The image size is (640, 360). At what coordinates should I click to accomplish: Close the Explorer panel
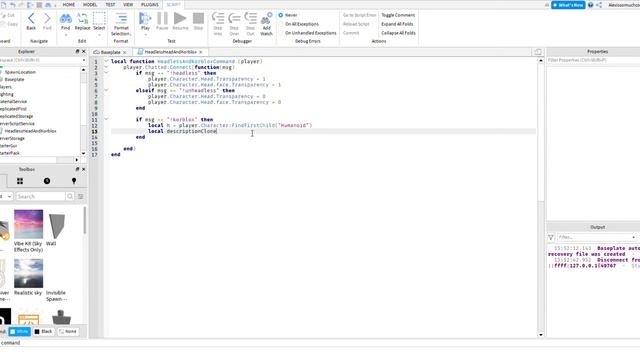pos(84,52)
